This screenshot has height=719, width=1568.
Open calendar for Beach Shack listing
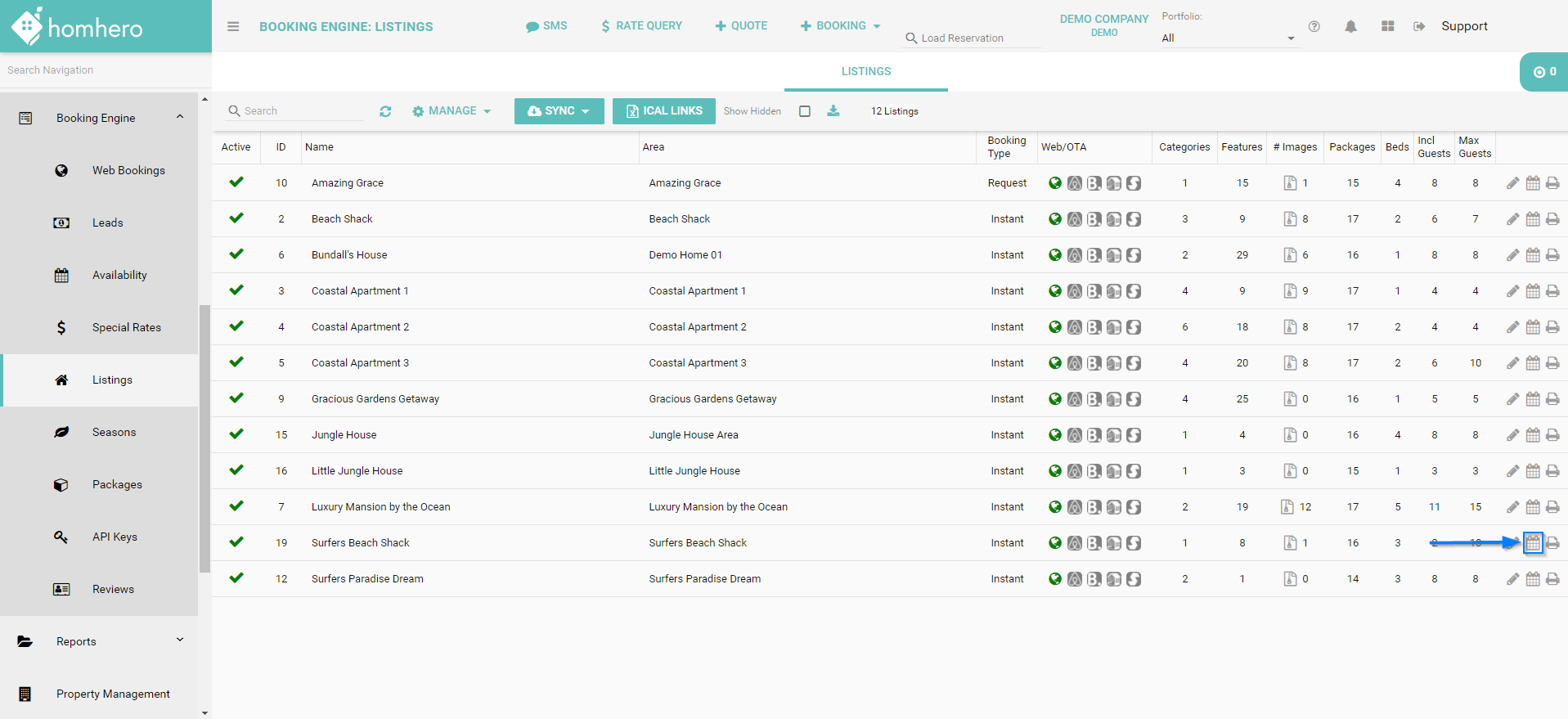click(x=1533, y=219)
